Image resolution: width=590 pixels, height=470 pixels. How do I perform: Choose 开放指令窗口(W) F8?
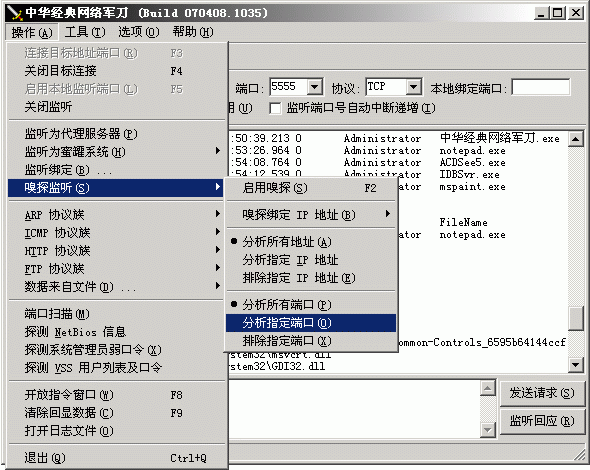point(116,395)
